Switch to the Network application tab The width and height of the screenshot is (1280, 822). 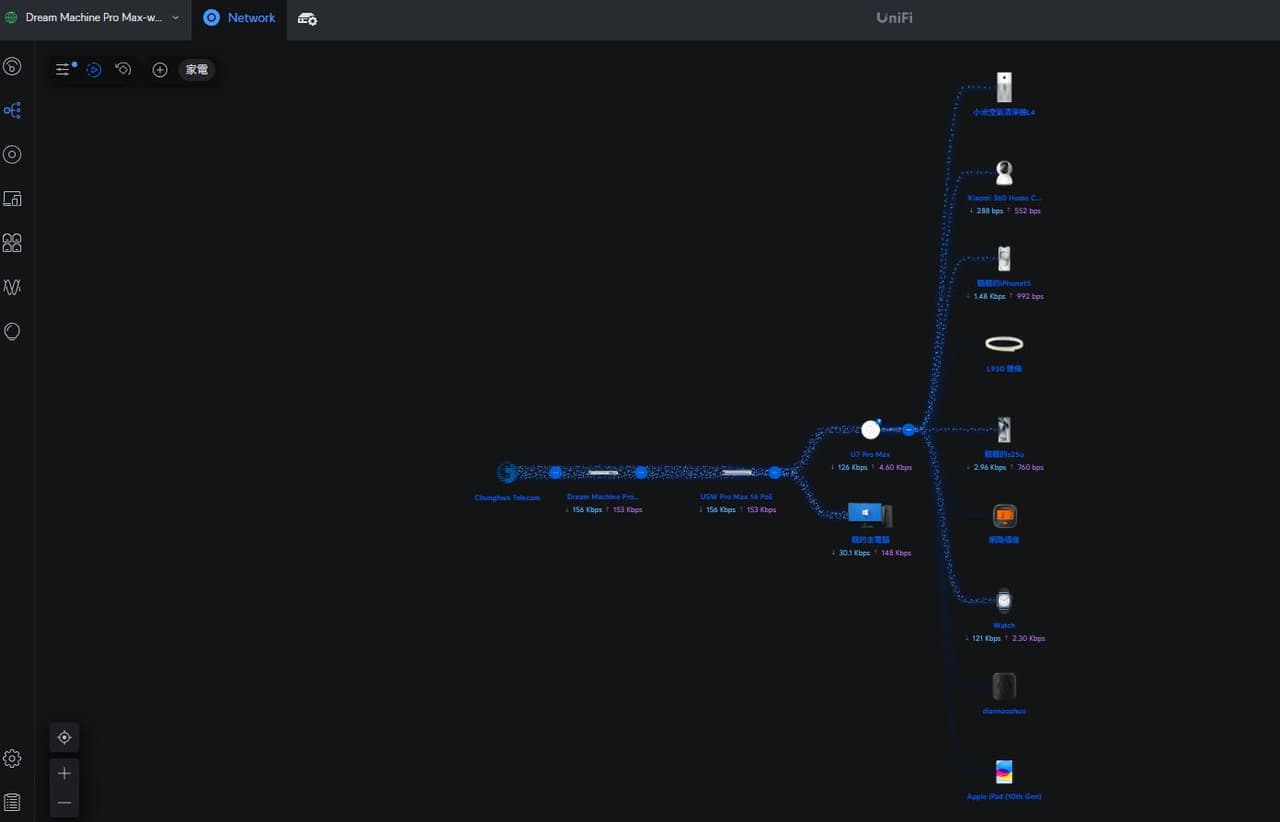(240, 18)
